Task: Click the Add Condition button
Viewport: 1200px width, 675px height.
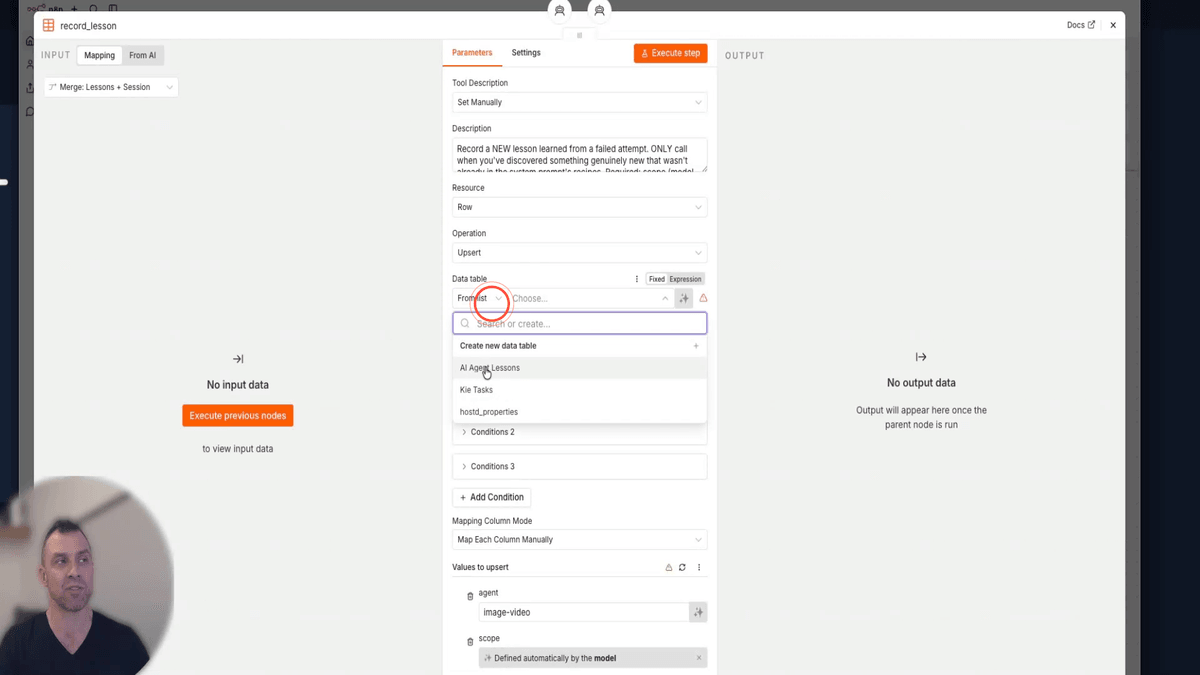Action: tap(491, 497)
